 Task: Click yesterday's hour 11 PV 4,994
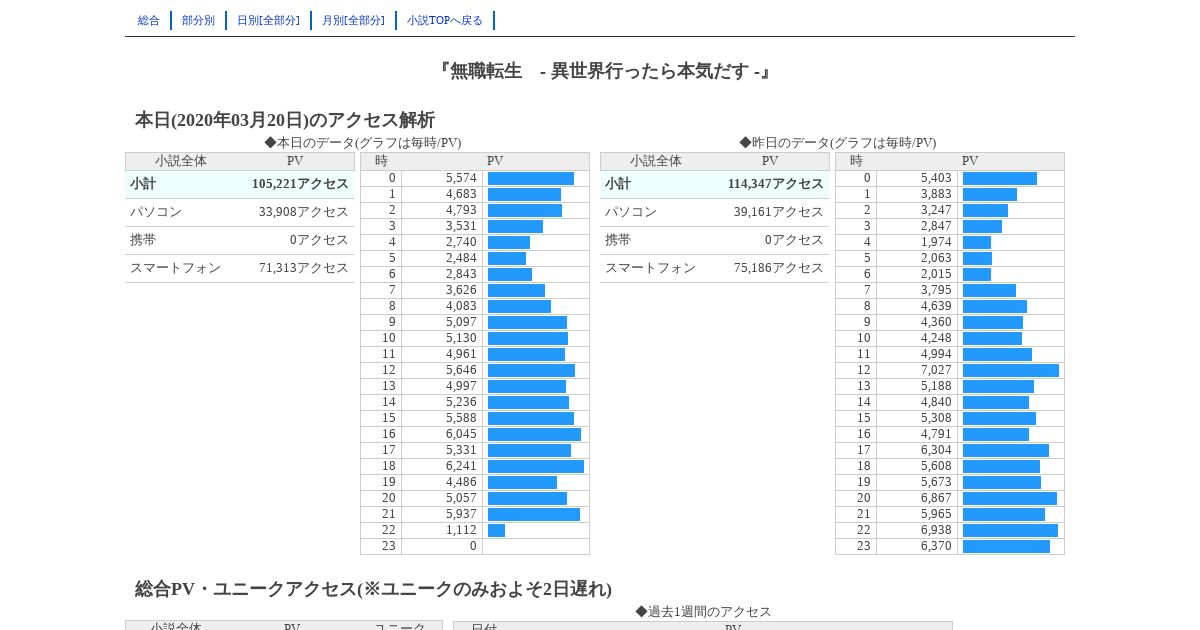pyautogui.click(x=936, y=354)
